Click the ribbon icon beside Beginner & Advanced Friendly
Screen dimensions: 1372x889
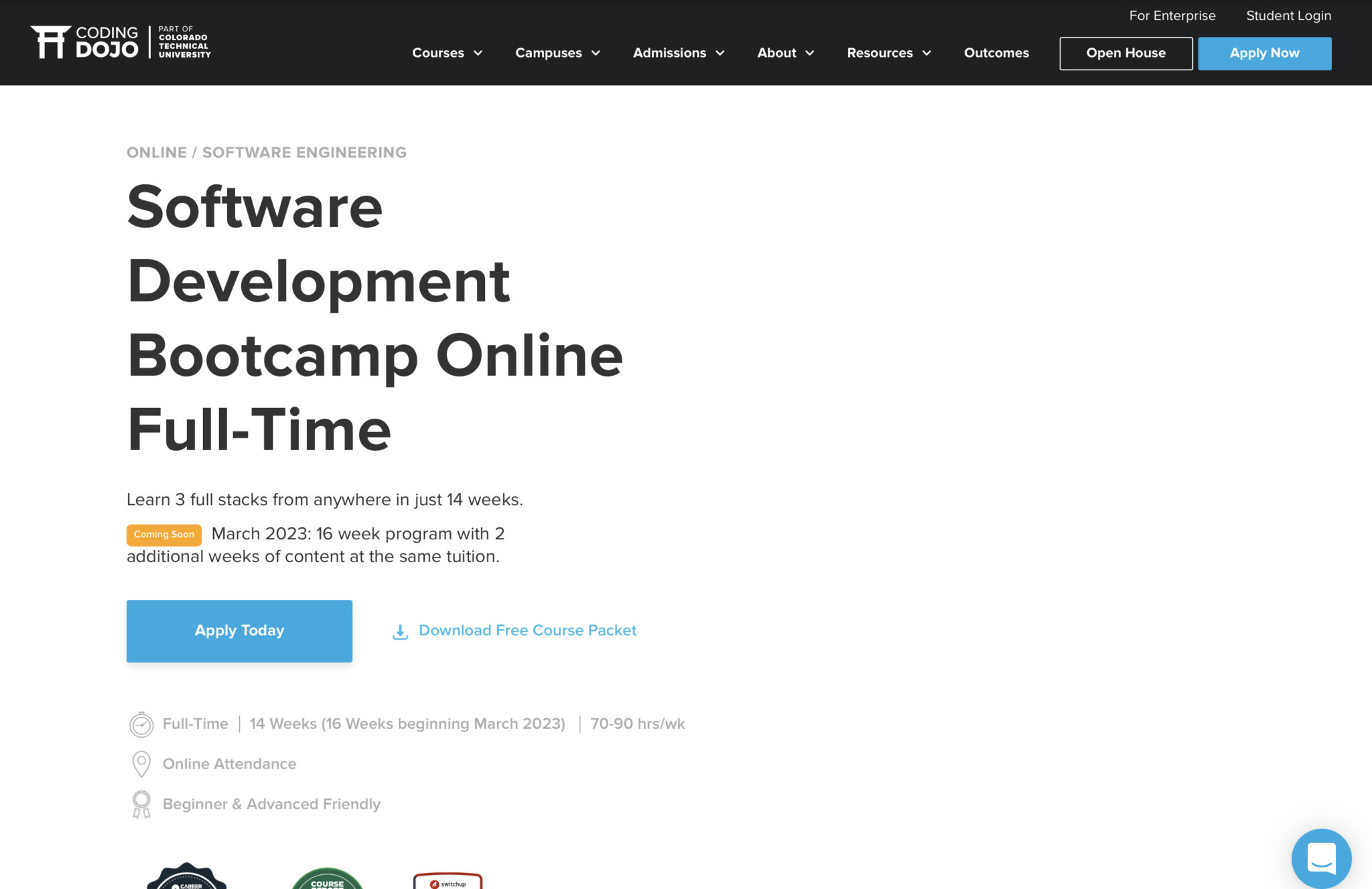tap(141, 803)
